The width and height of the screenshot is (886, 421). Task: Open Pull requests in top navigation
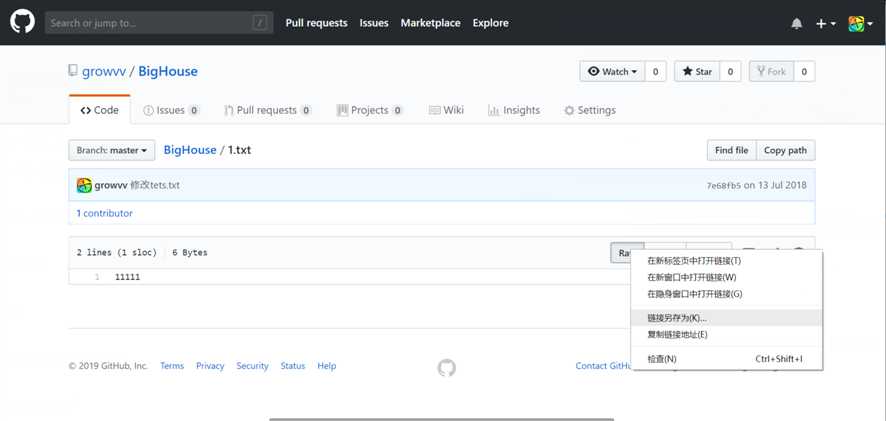coord(316,23)
